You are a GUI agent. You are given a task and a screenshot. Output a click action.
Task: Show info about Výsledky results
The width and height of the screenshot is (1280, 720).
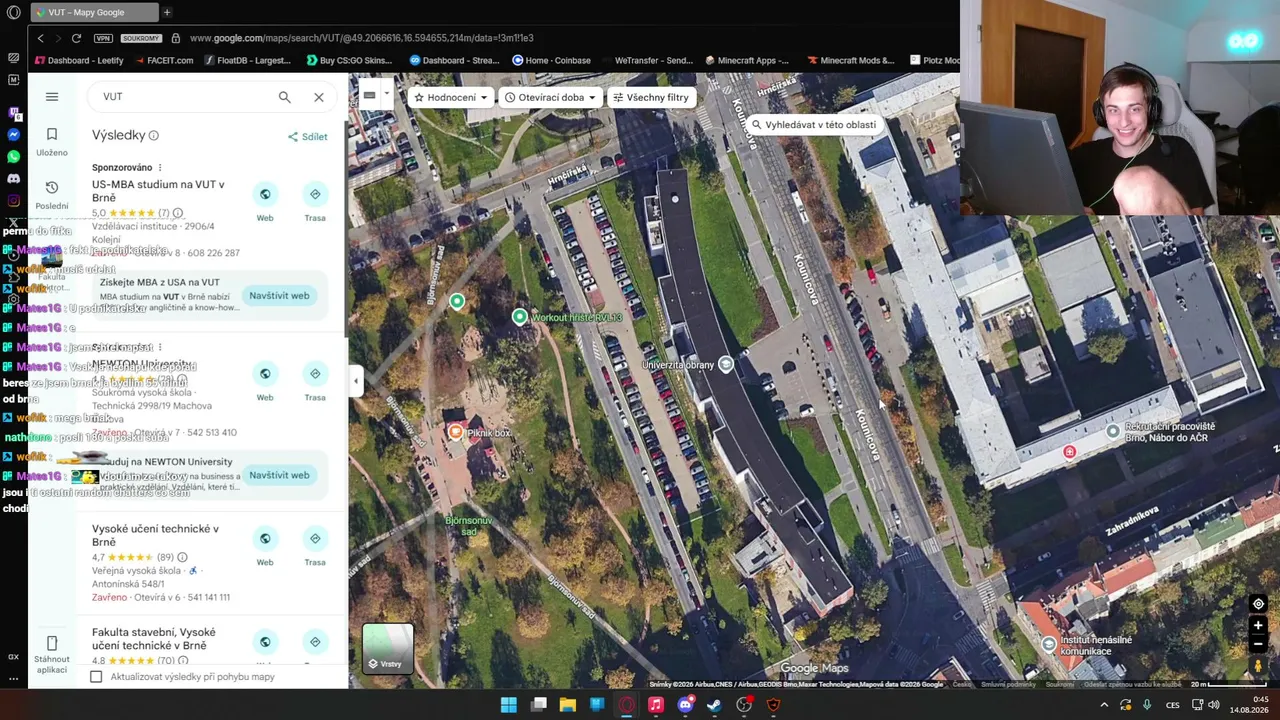coord(153,136)
